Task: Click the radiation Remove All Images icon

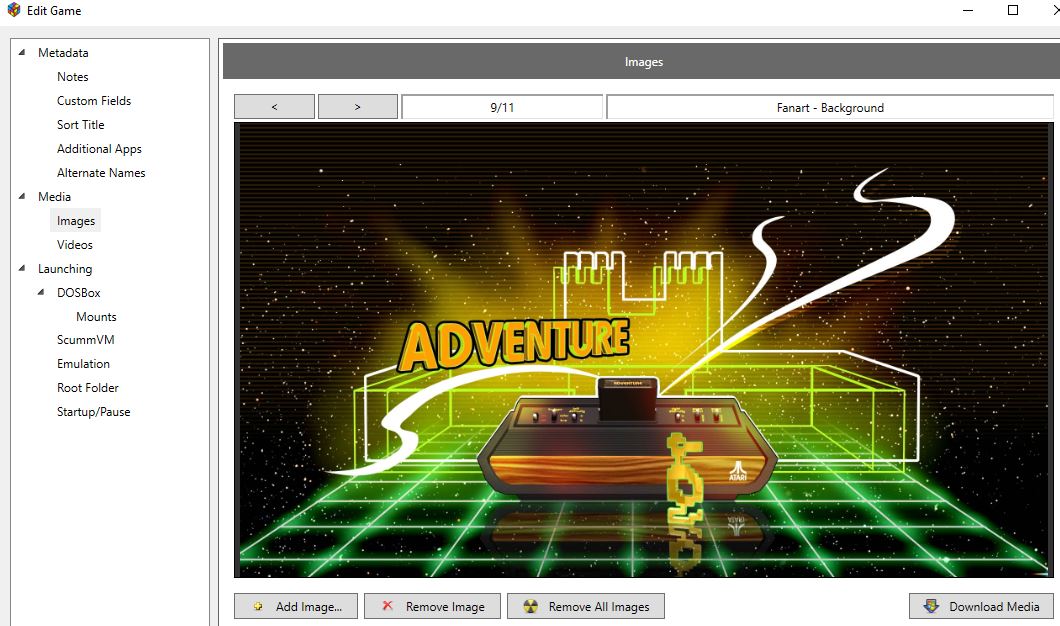Action: [531, 606]
